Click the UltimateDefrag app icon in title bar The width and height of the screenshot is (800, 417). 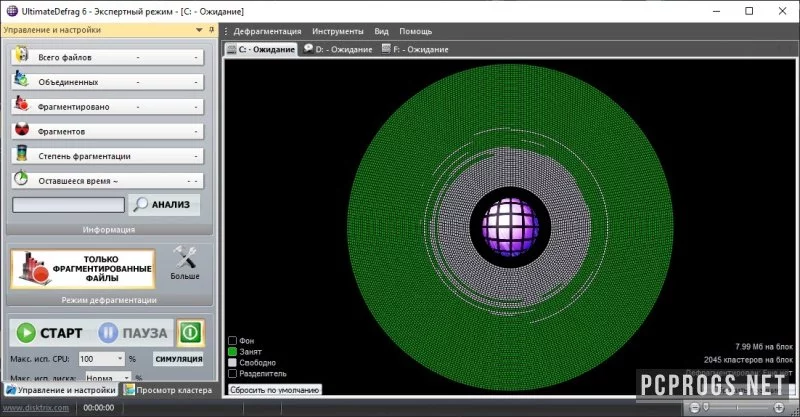[12, 11]
